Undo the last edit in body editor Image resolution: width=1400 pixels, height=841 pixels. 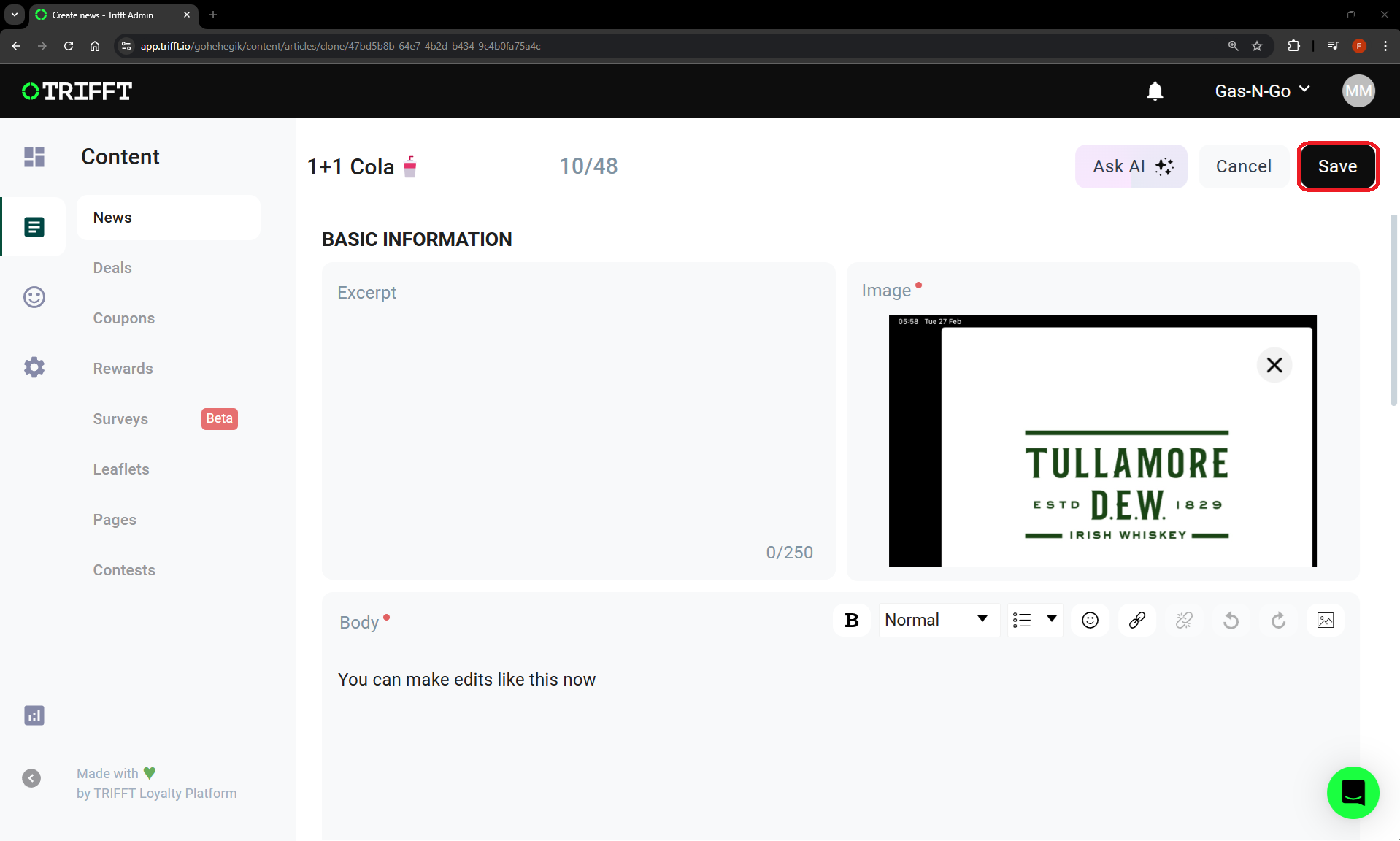(1231, 621)
